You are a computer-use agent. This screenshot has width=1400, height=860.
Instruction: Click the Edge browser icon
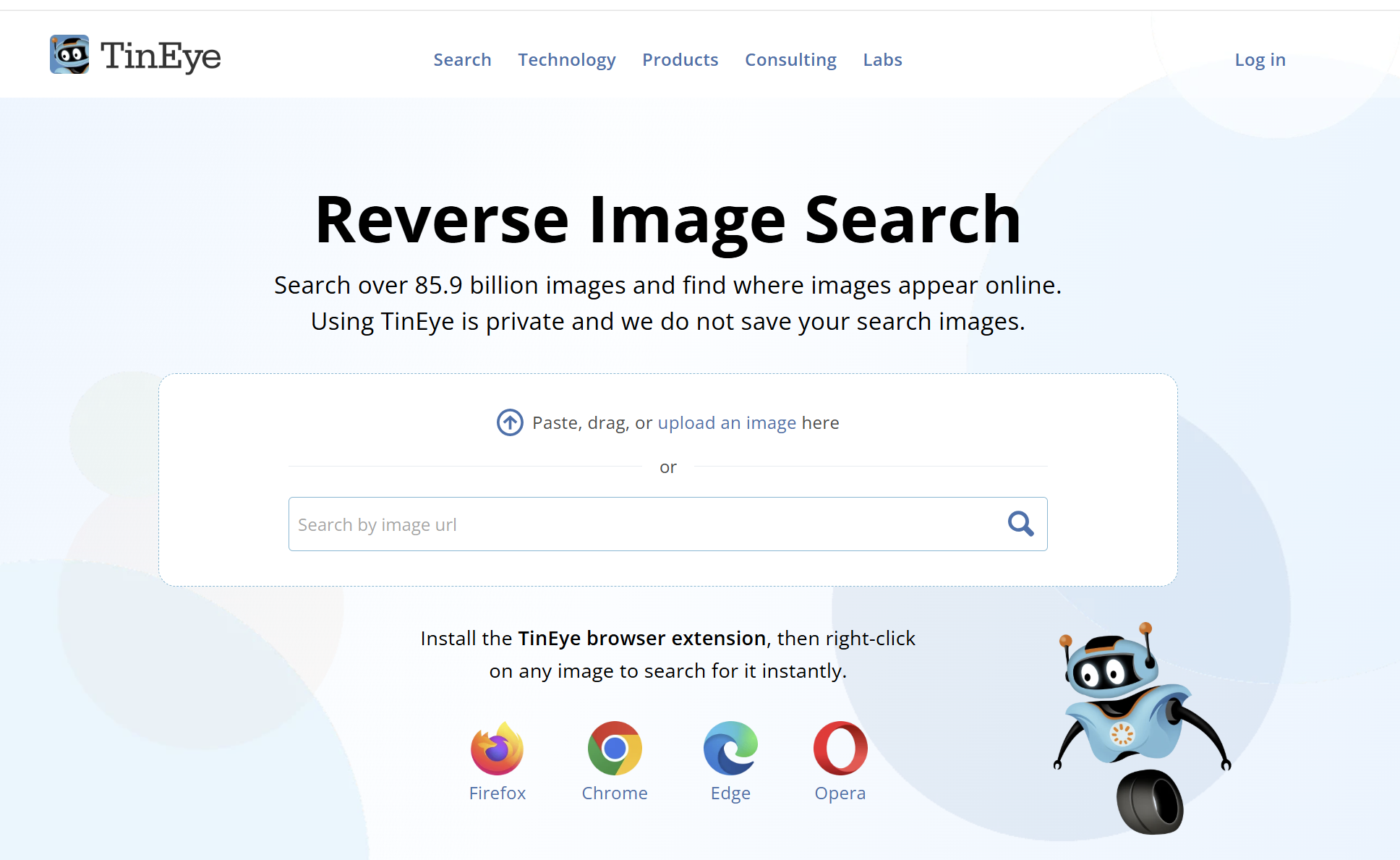click(730, 748)
